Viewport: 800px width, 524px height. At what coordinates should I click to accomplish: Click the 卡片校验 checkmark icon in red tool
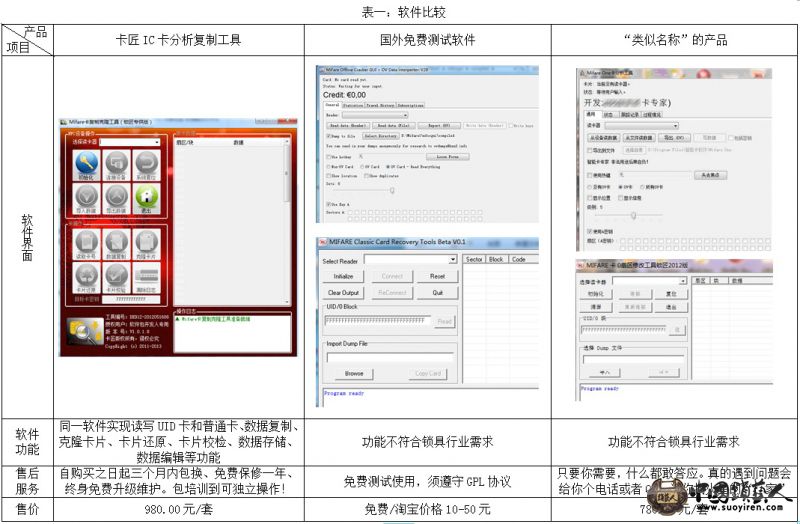pos(117,278)
